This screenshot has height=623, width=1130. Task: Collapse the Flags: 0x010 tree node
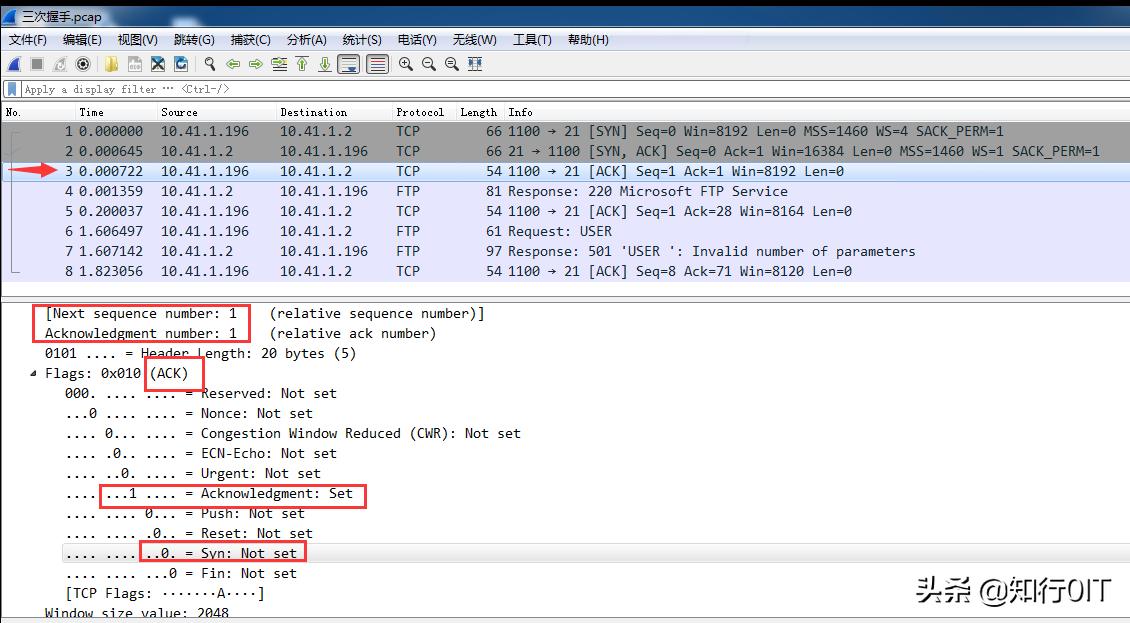(33, 373)
